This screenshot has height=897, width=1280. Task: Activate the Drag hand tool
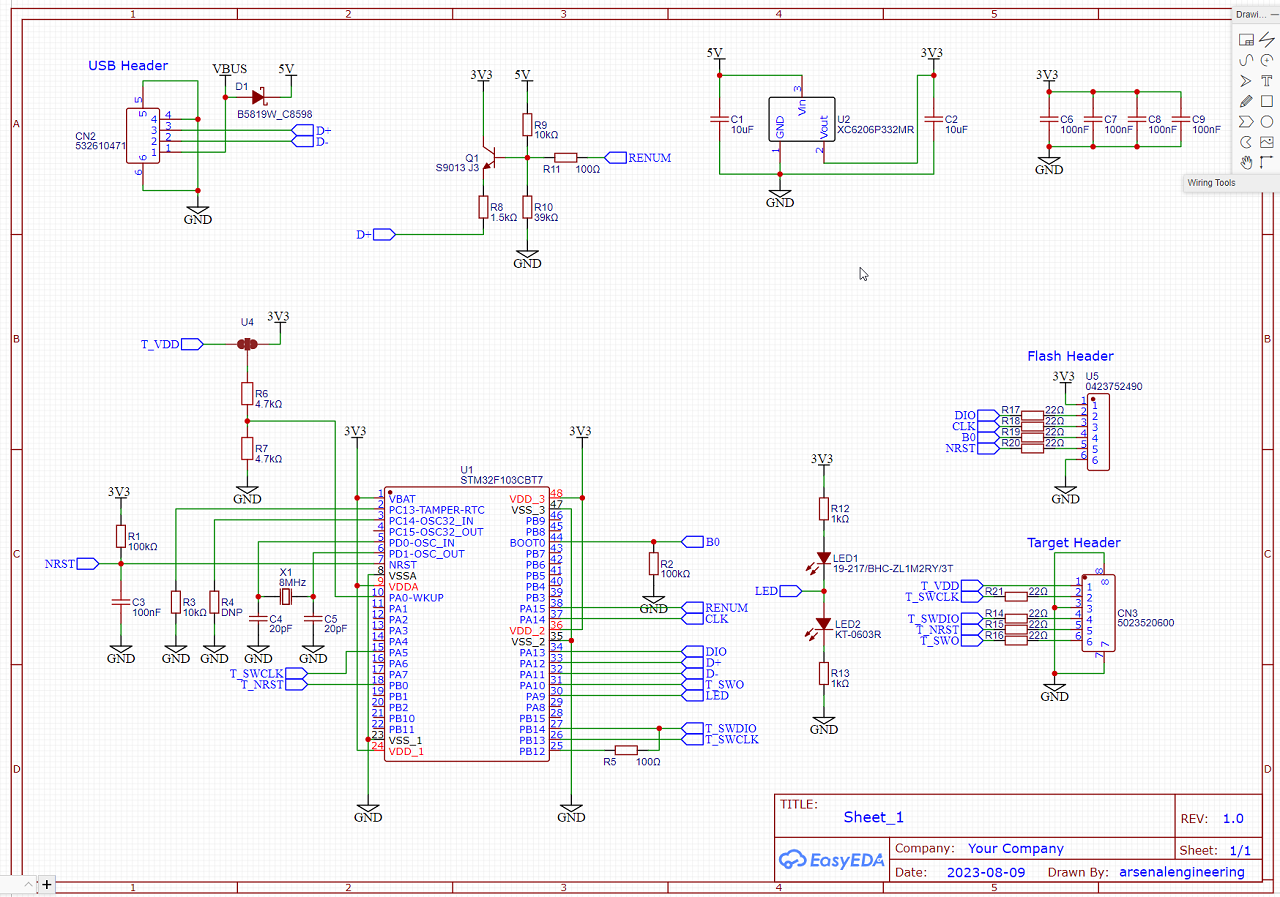[1246, 162]
